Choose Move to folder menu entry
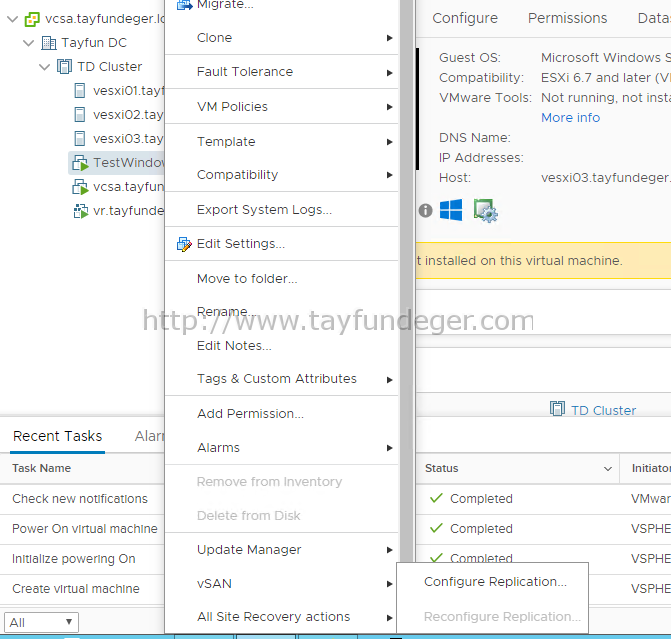This screenshot has width=671, height=639. pyautogui.click(x=281, y=279)
